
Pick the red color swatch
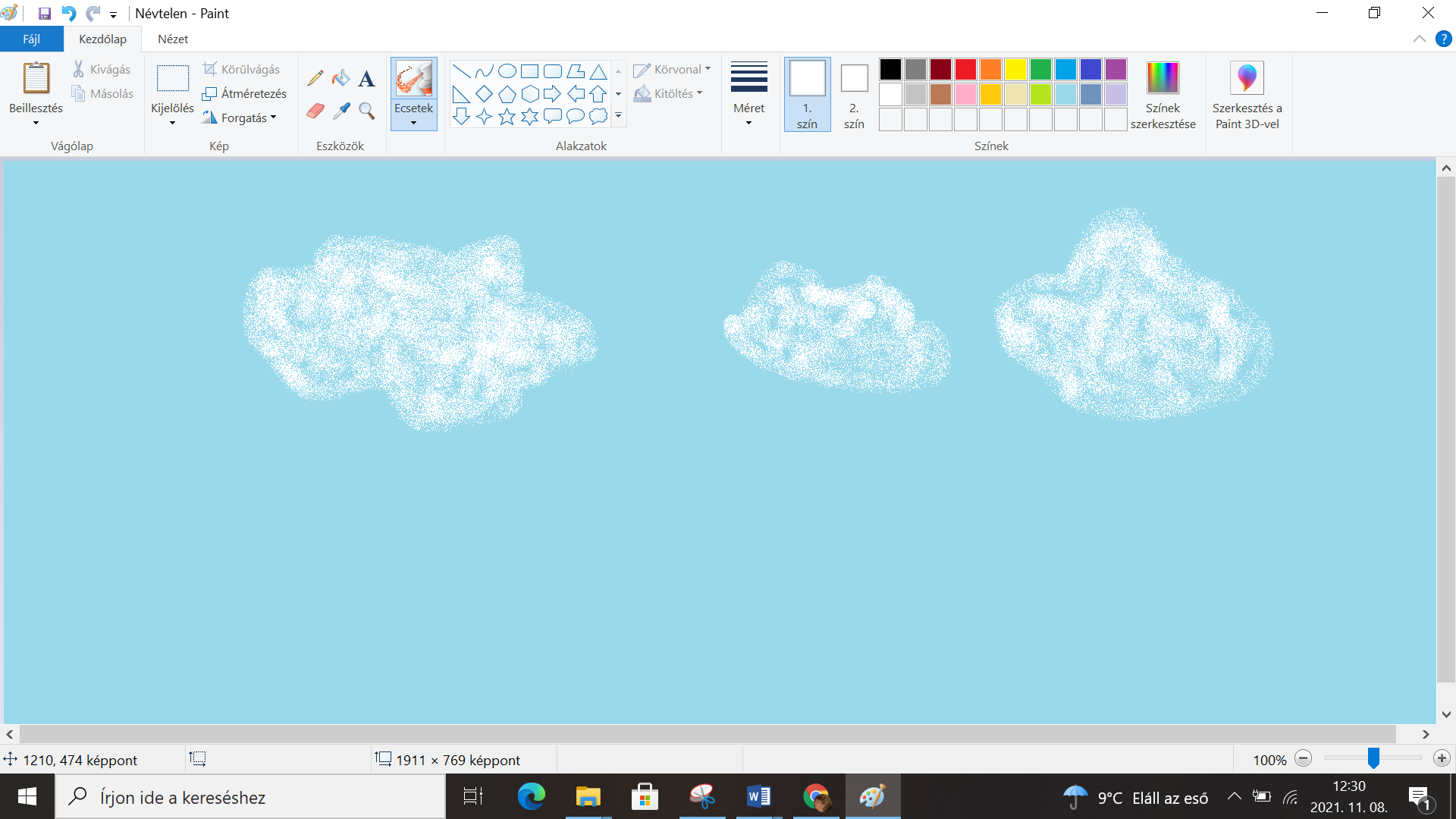tap(965, 70)
